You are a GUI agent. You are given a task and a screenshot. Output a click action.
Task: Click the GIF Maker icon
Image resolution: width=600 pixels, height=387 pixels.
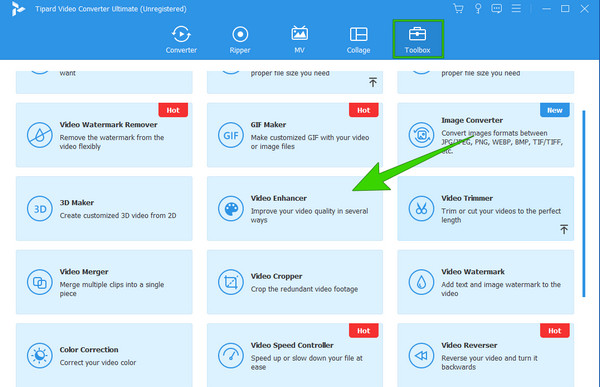(x=231, y=135)
